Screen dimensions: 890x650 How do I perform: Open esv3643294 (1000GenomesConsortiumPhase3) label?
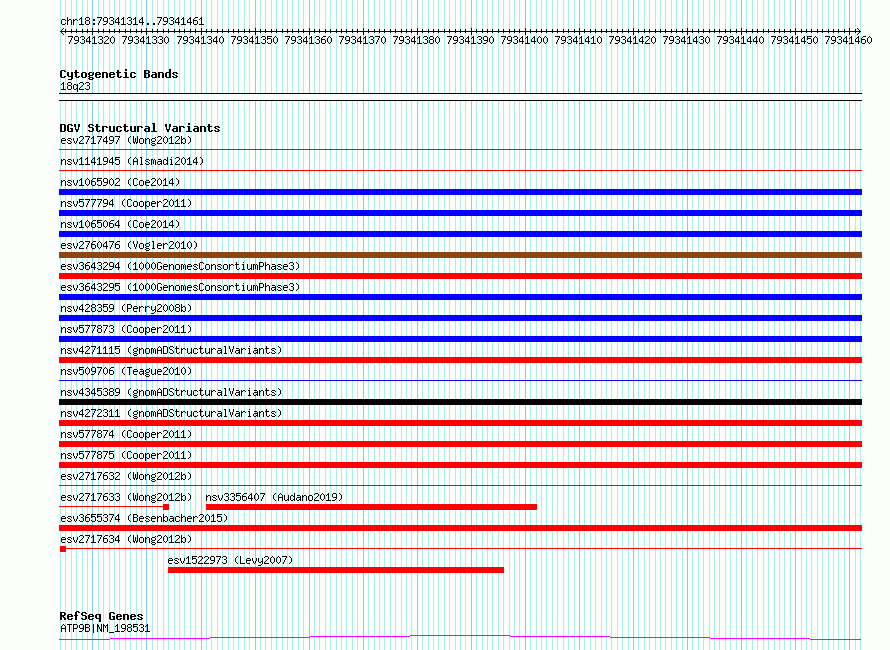coord(180,266)
